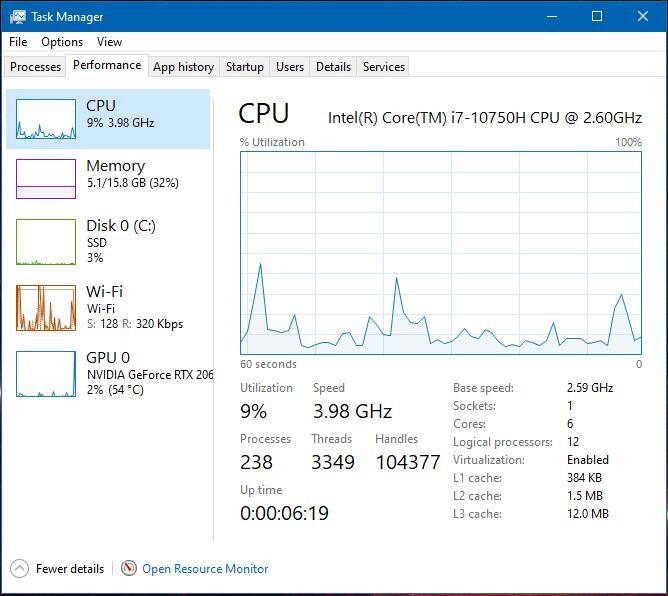668x596 pixels.
Task: Open the Options menu
Action: [62, 42]
